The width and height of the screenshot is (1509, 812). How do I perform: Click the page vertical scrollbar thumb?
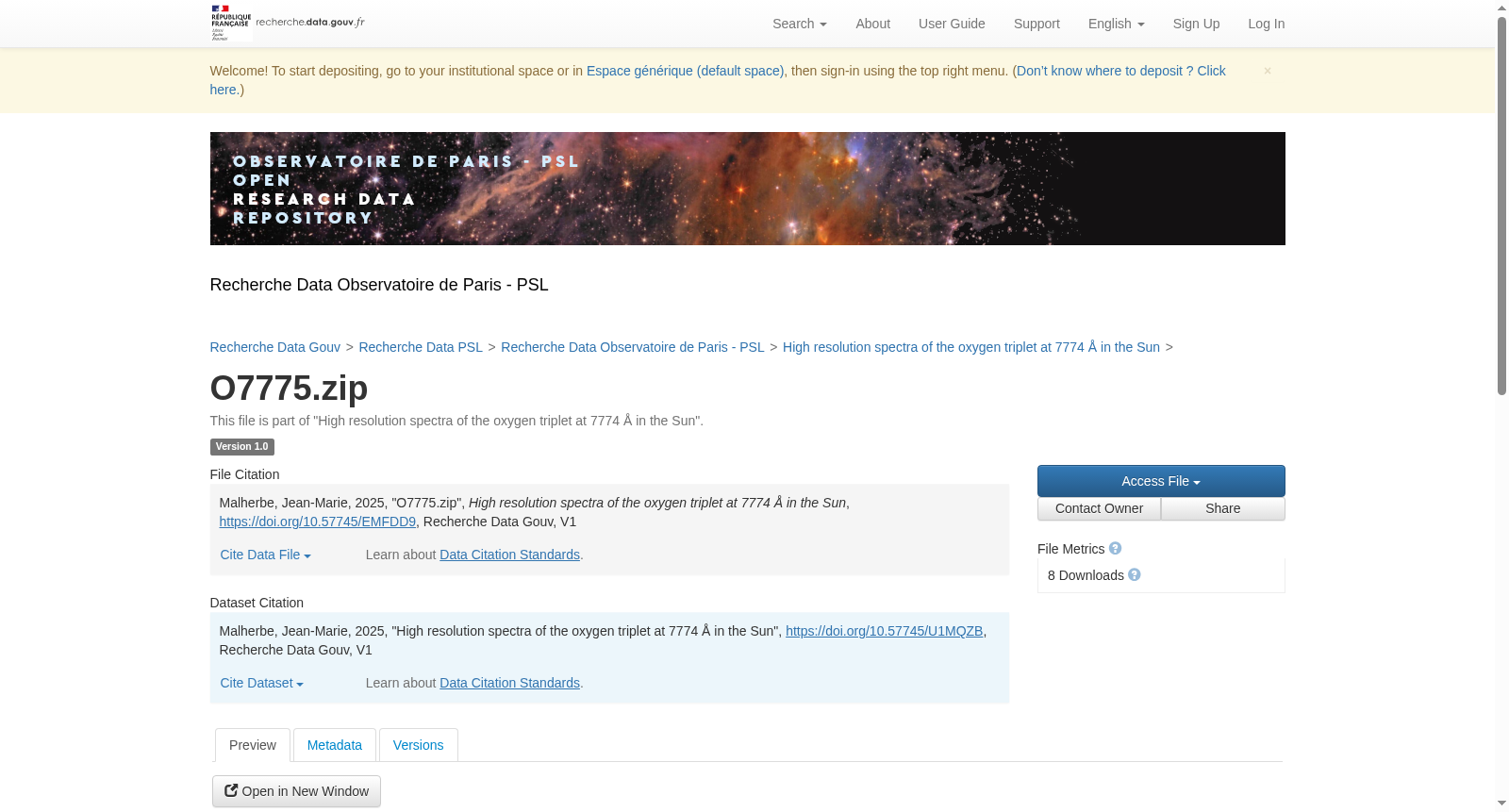pos(1502,206)
